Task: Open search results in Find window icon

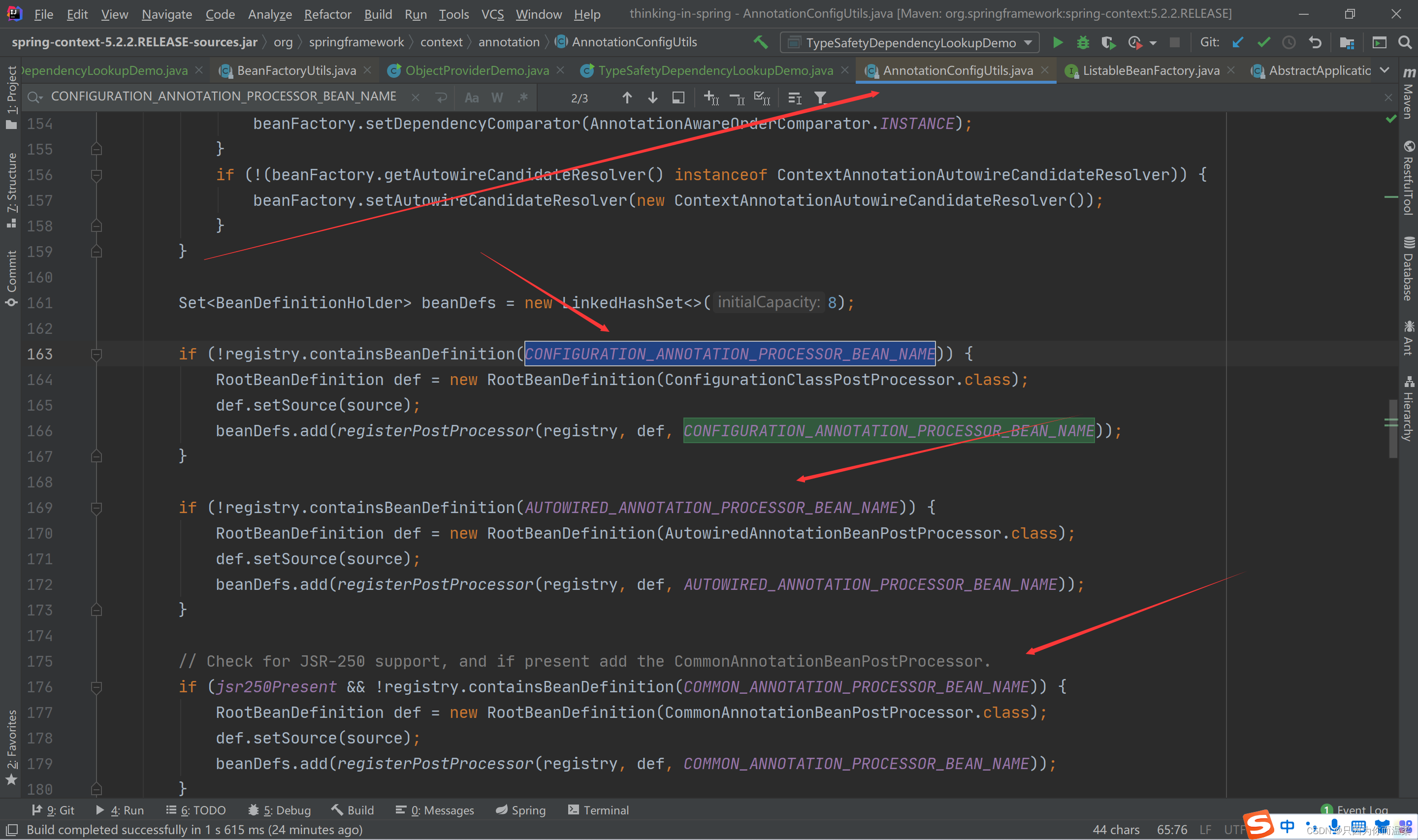Action: (678, 98)
